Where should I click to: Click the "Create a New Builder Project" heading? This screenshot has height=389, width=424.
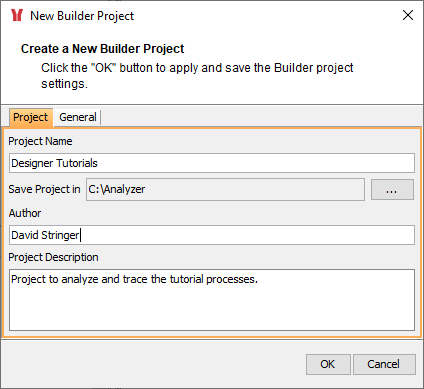102,49
